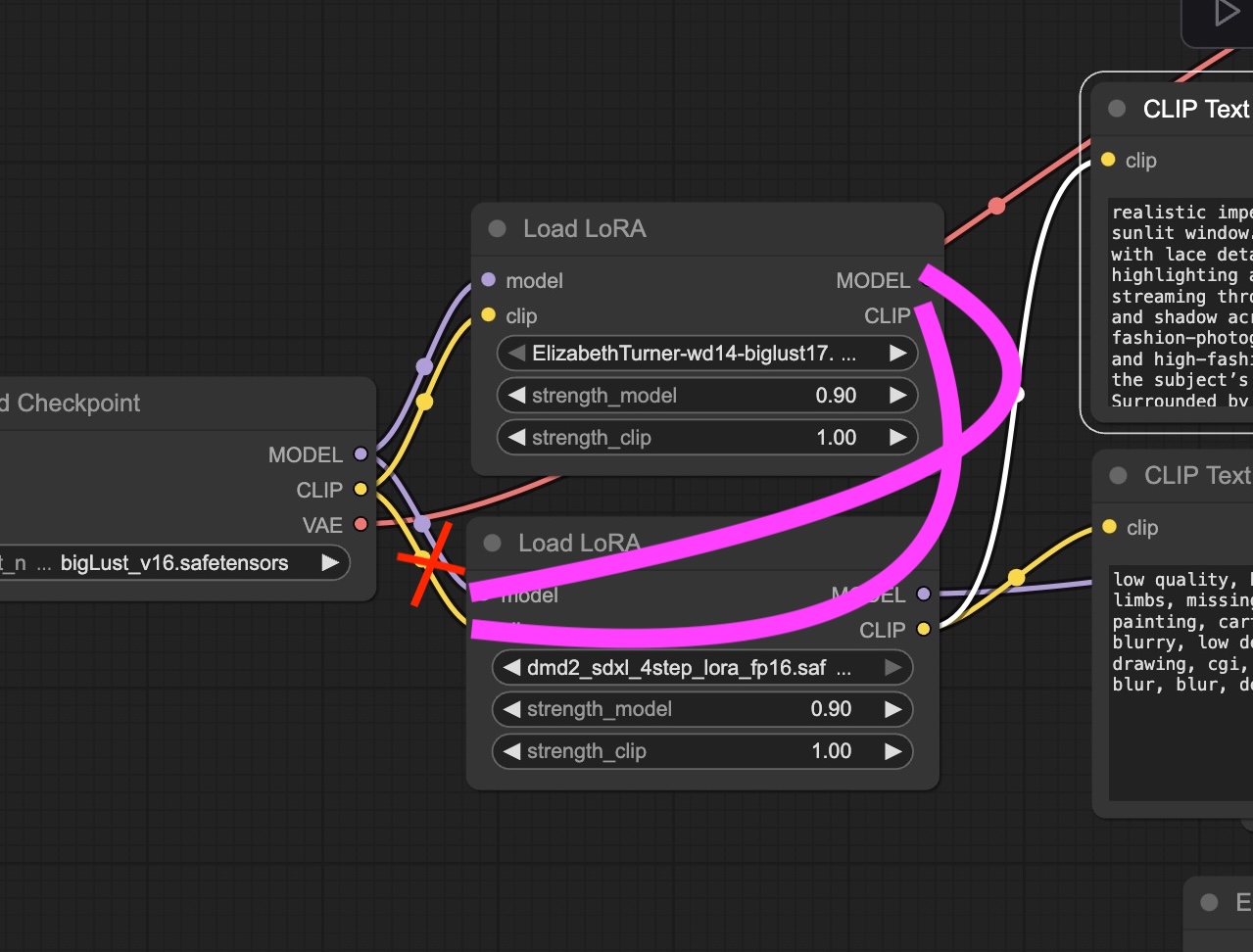Decrease strength_model in ElizabethTurner LoRA node
This screenshot has width=1253, height=952.
point(516,396)
